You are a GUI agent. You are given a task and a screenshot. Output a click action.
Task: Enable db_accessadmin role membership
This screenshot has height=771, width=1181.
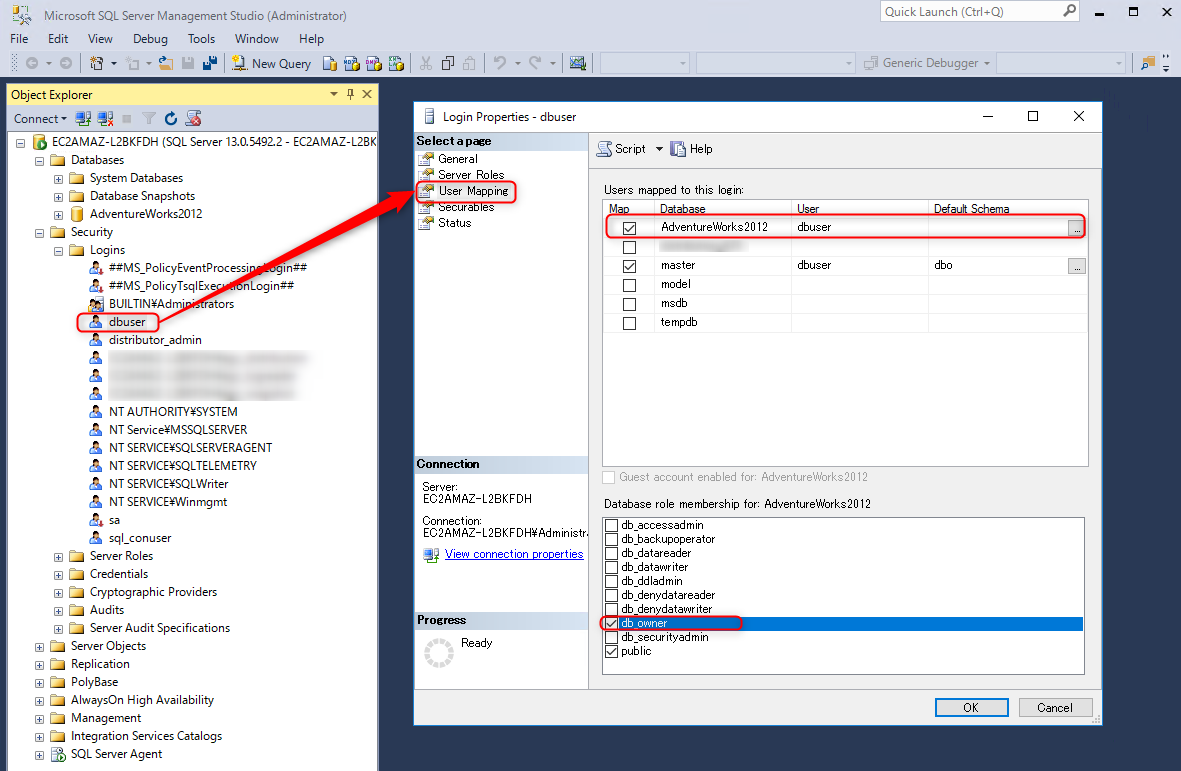point(612,525)
